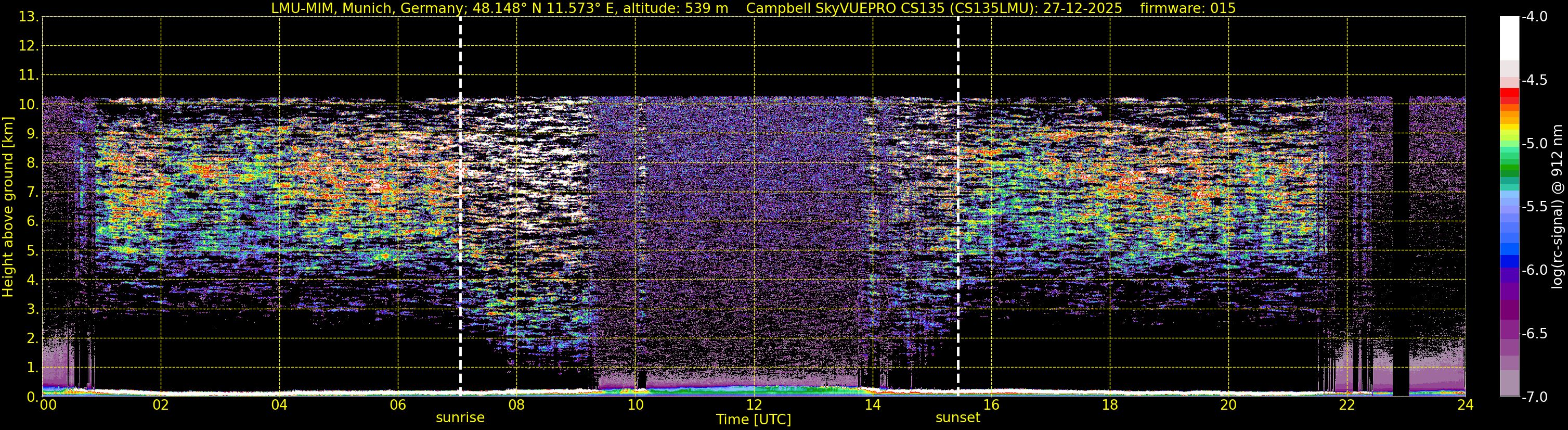
Task: Click the height axis tick label 1
Action: tap(32, 368)
